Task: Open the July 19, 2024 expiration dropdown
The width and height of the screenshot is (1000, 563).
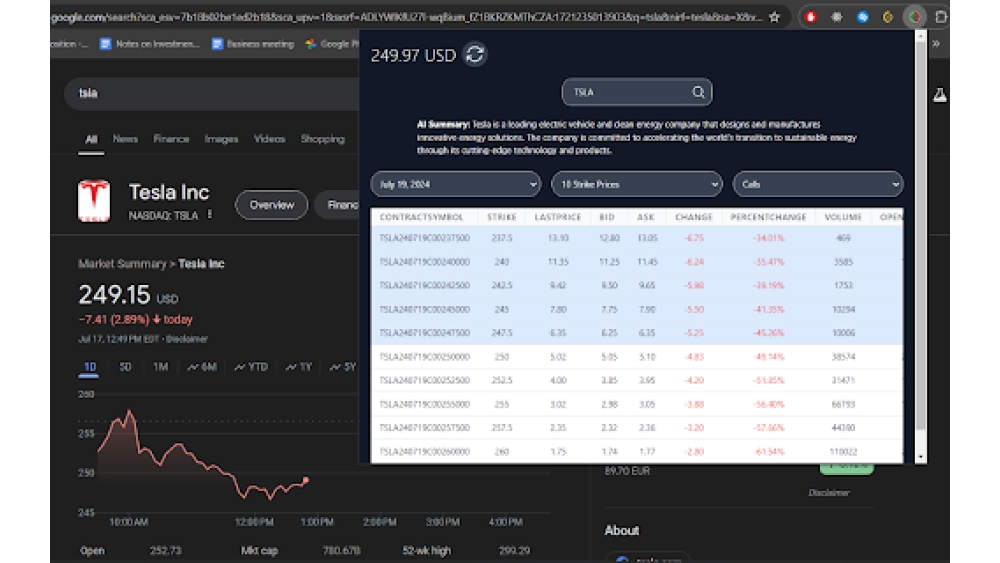Action: (x=455, y=184)
